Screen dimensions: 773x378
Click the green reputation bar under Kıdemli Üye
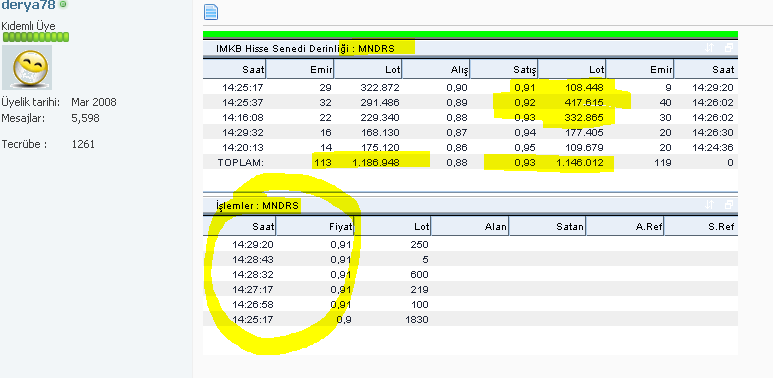coord(36,37)
